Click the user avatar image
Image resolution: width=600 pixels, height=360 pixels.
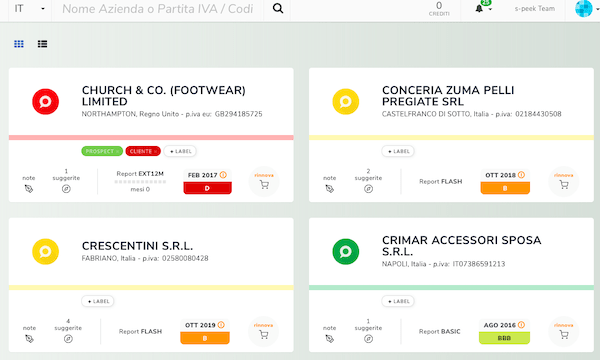tap(584, 8)
